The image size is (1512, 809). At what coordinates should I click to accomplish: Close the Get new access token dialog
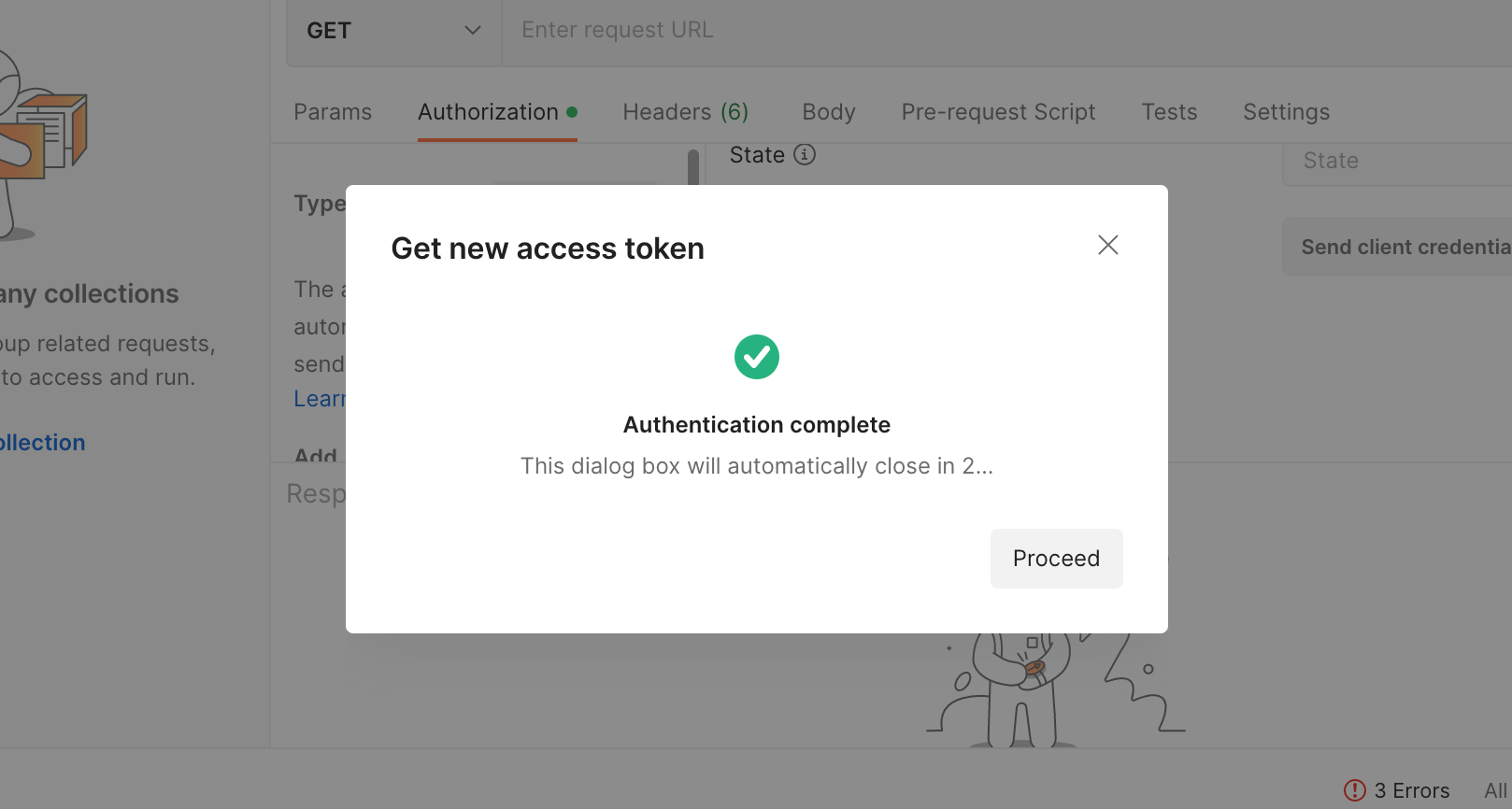(x=1108, y=245)
